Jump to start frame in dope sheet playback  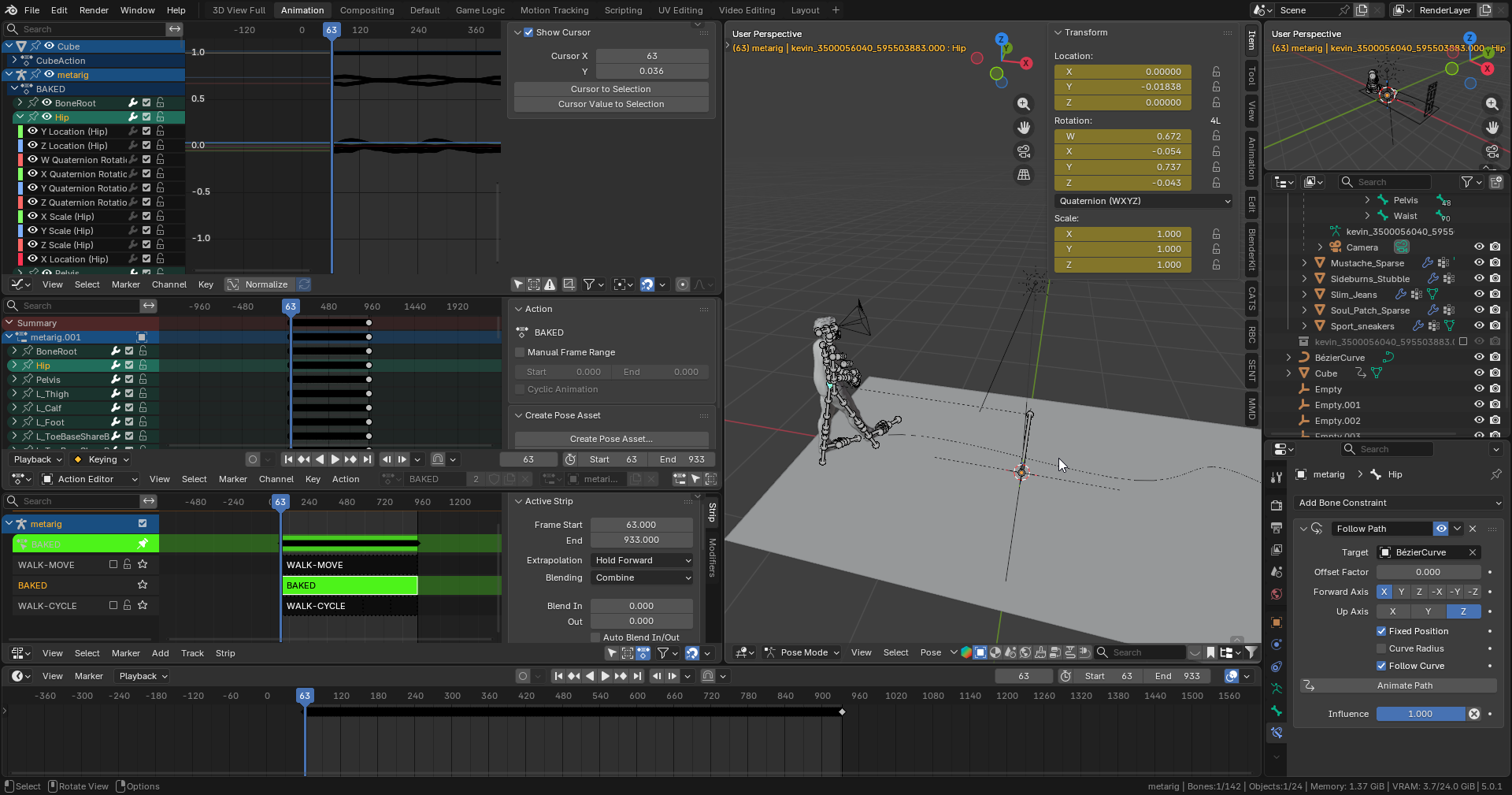pos(288,459)
